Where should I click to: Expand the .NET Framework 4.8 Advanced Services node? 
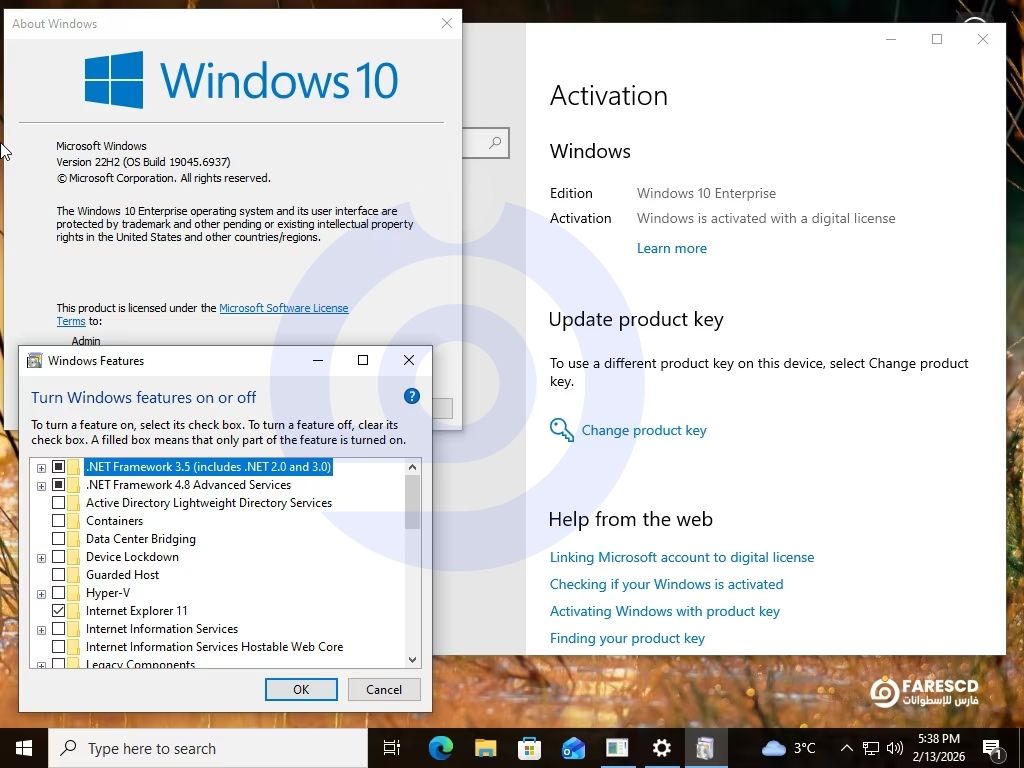click(41, 485)
